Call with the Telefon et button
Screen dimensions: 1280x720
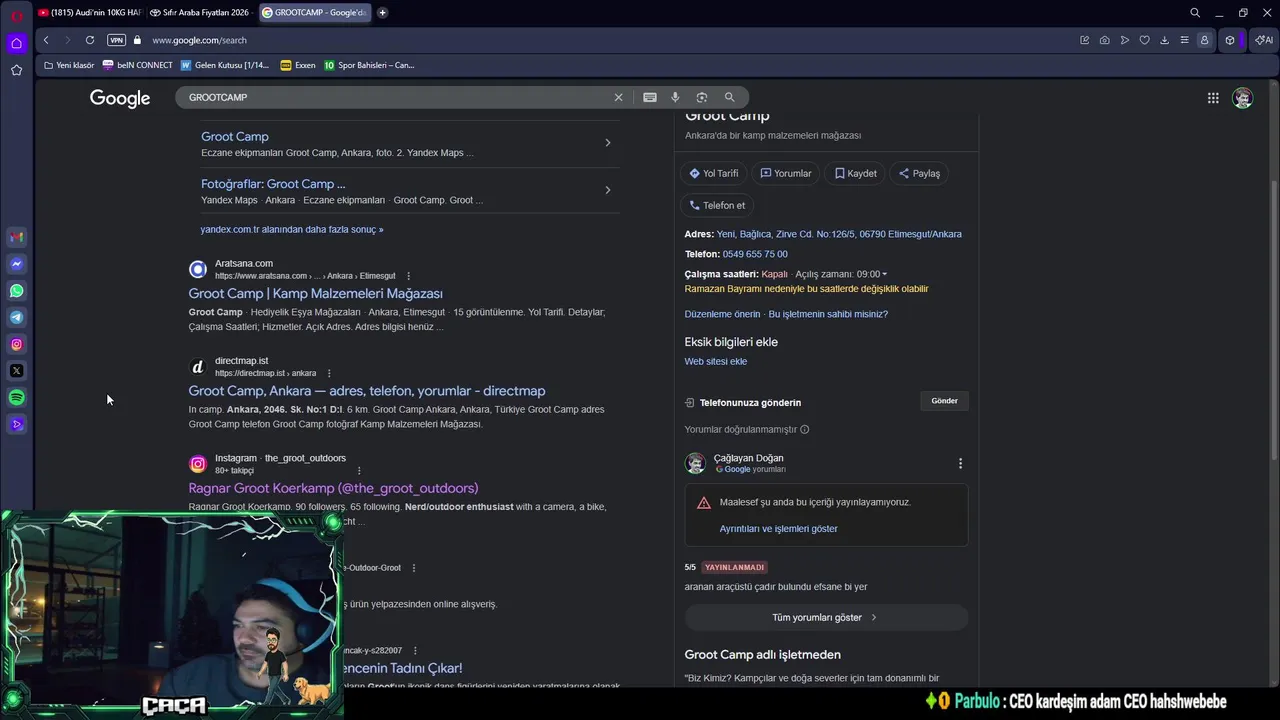(717, 205)
